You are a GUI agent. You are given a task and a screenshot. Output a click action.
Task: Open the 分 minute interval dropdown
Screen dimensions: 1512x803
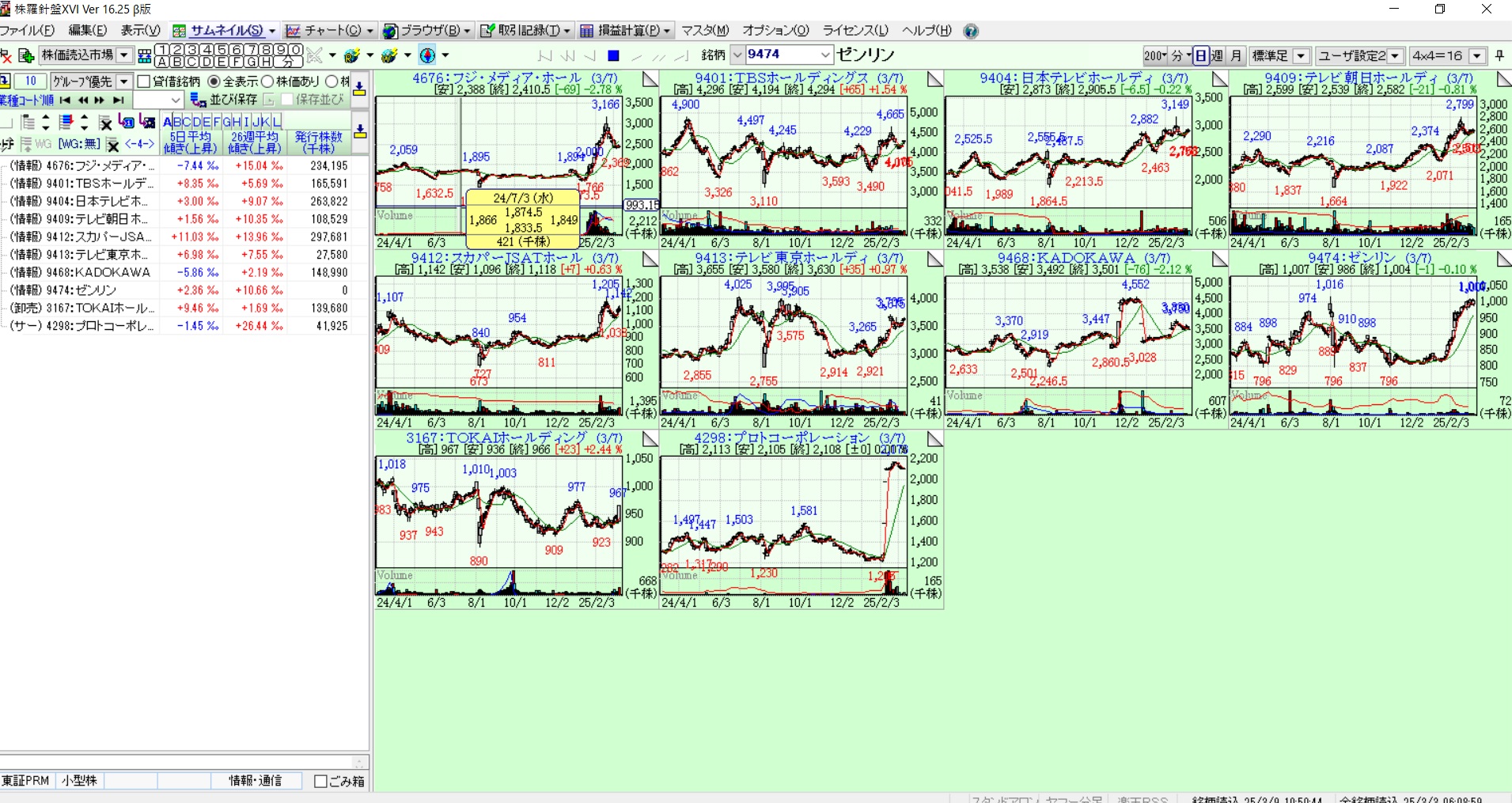(x=1181, y=55)
